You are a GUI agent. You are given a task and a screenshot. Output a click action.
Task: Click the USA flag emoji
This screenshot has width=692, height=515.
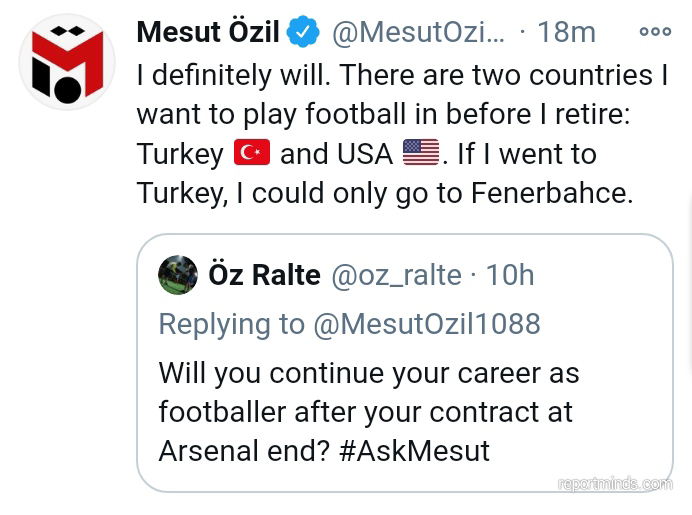coord(421,153)
